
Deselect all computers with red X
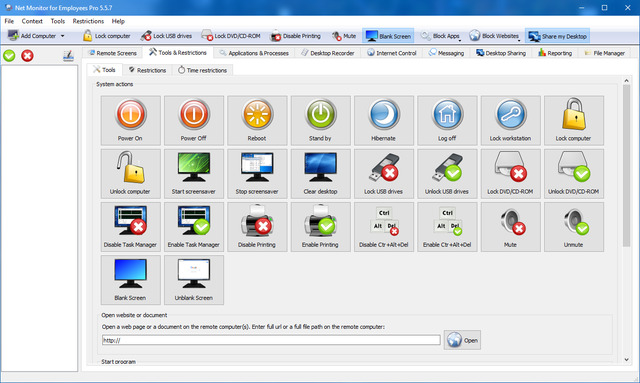pyautogui.click(x=27, y=56)
